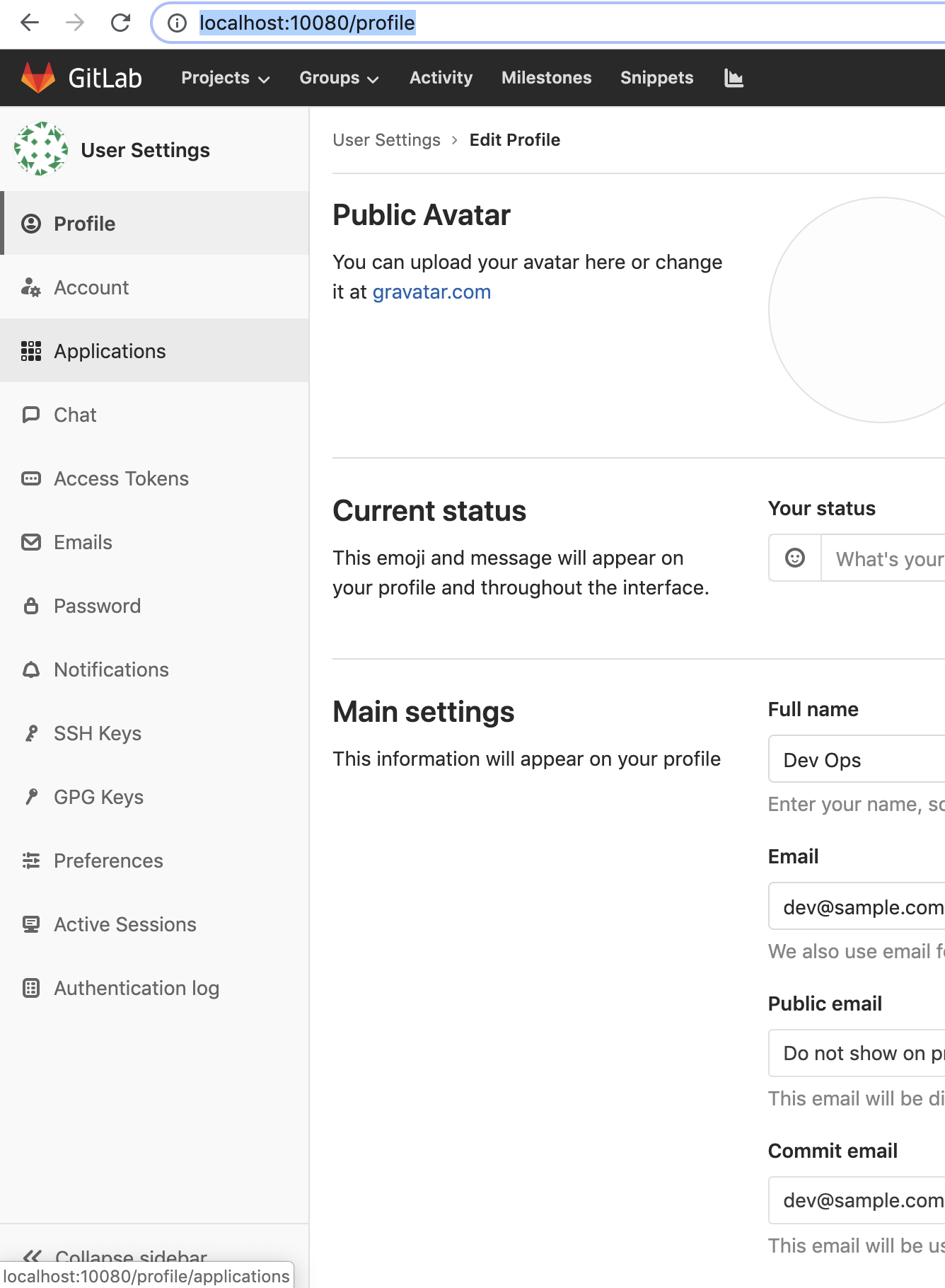
Task: Open Activity in the top navigation
Action: (441, 78)
